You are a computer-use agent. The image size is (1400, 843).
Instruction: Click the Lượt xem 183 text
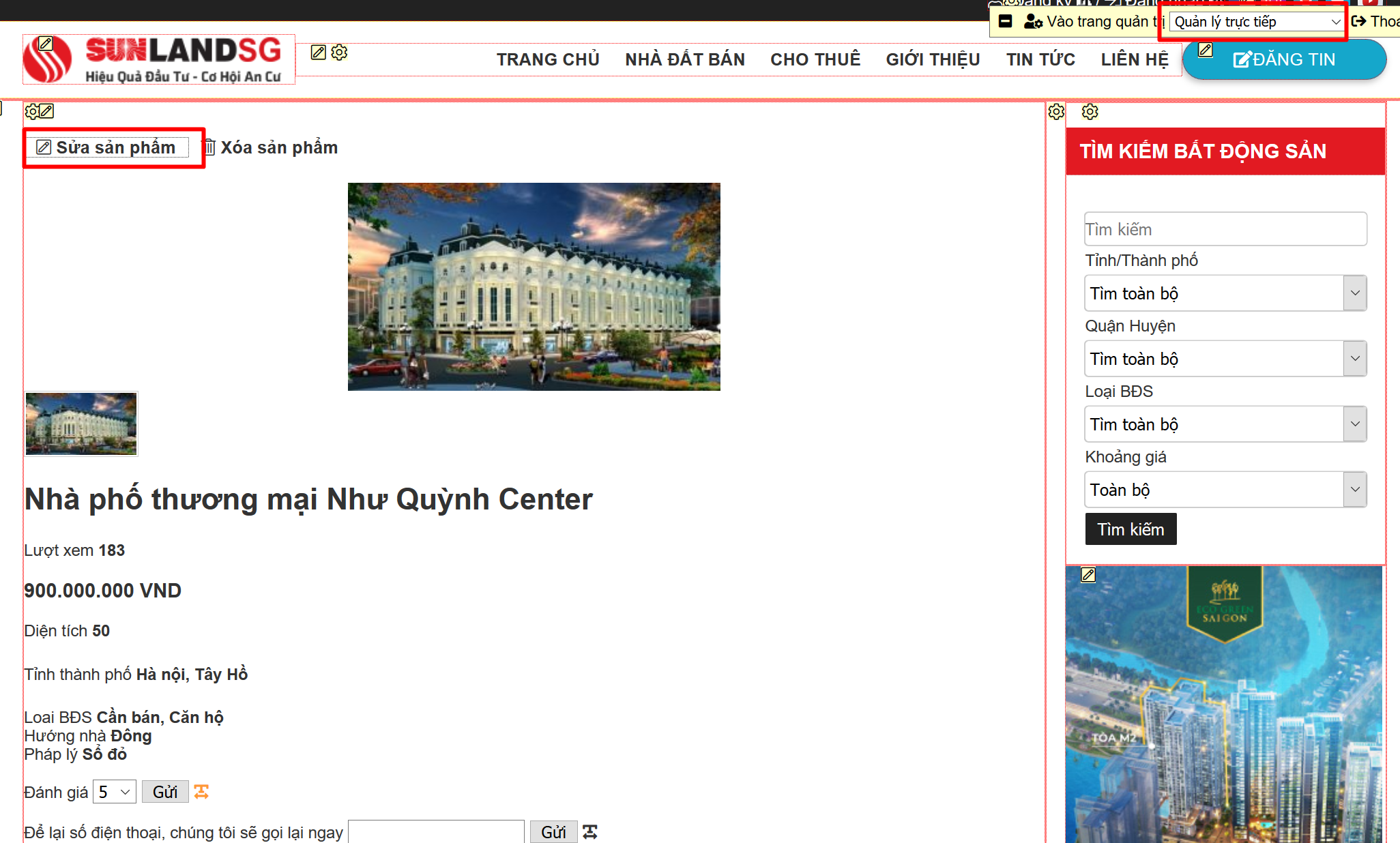click(x=74, y=550)
